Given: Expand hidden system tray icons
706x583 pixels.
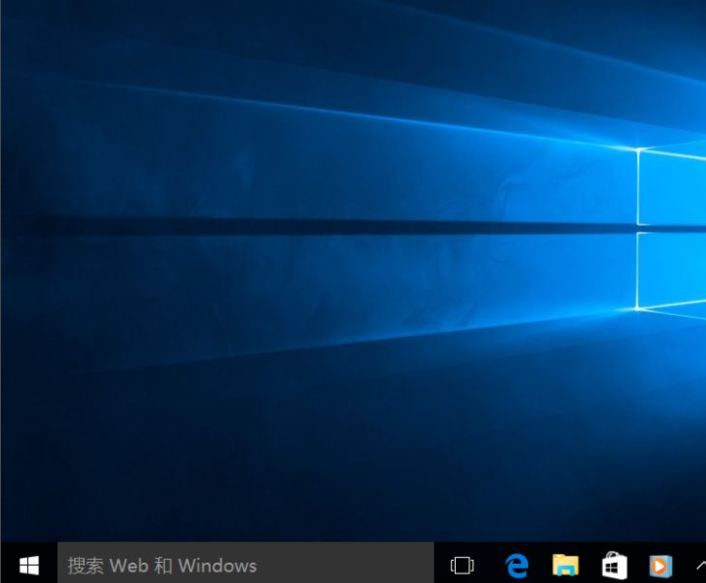Looking at the screenshot, I should [701, 565].
